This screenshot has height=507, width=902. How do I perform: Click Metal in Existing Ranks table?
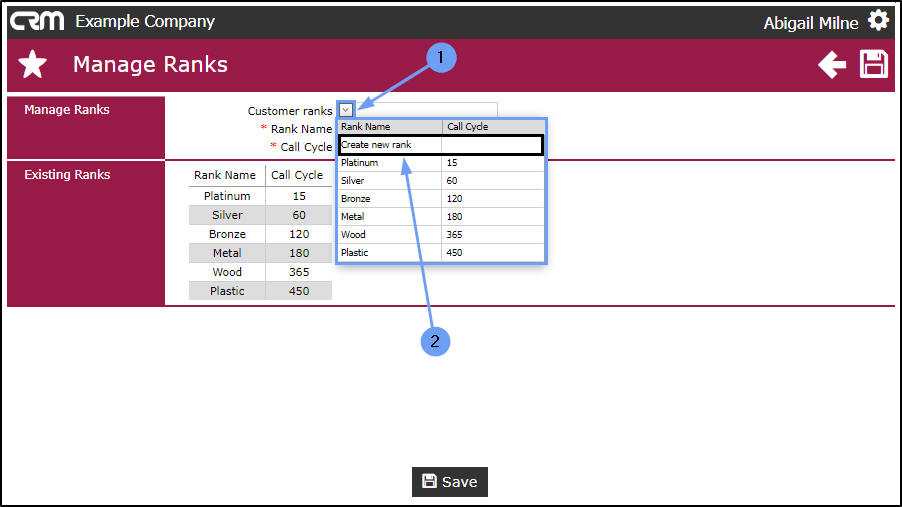[x=227, y=253]
